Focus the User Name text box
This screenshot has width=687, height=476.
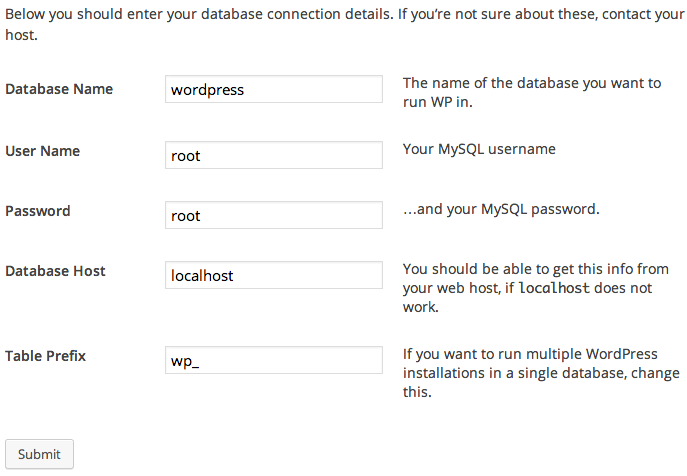click(x=273, y=155)
